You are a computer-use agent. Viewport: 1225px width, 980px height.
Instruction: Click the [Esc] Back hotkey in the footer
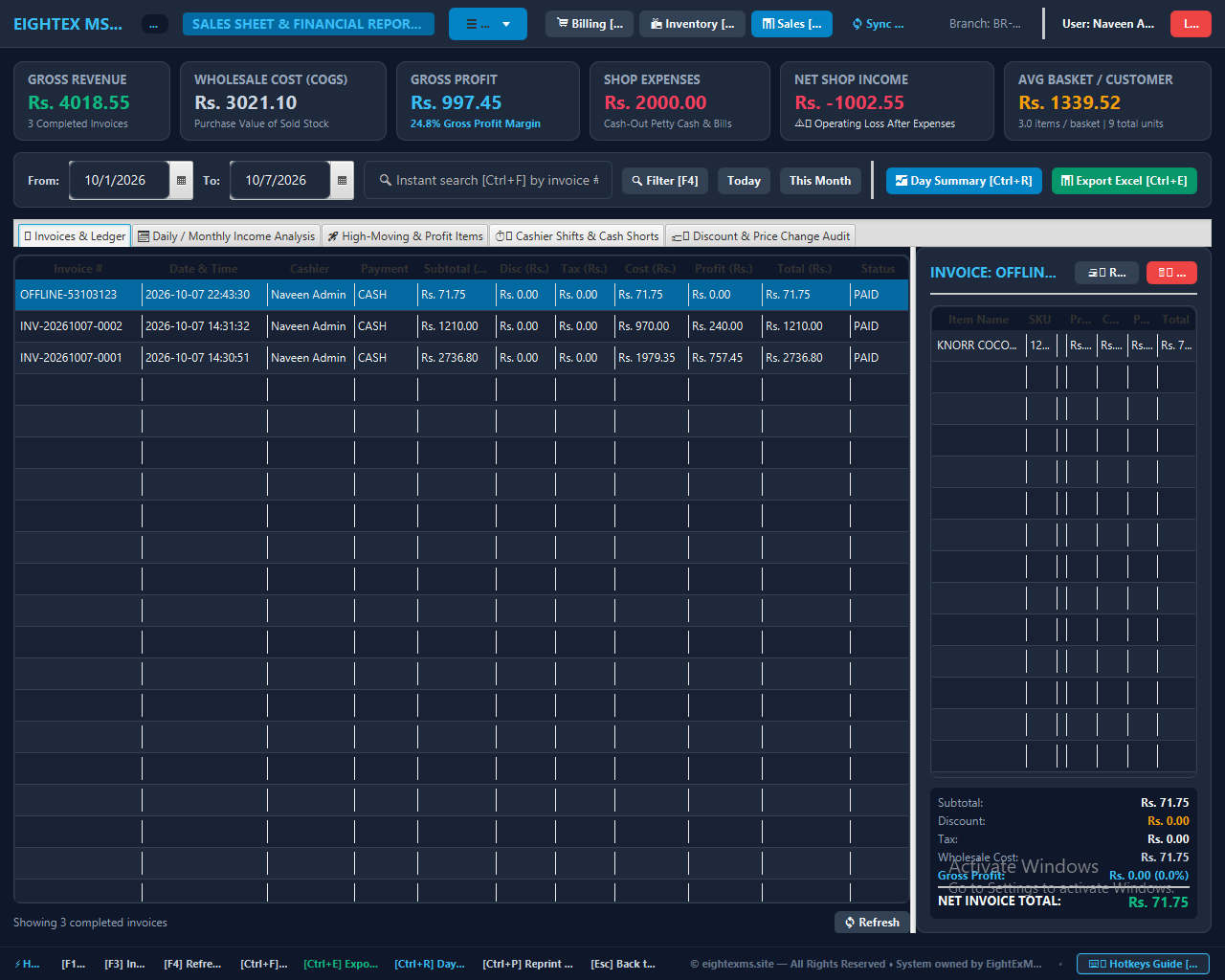pyautogui.click(x=623, y=964)
